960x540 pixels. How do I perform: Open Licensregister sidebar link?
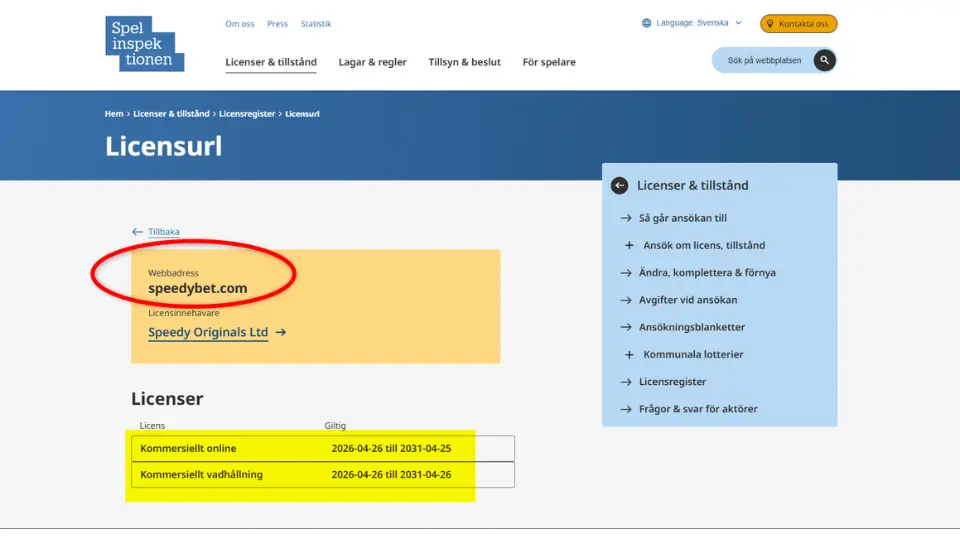coord(672,381)
